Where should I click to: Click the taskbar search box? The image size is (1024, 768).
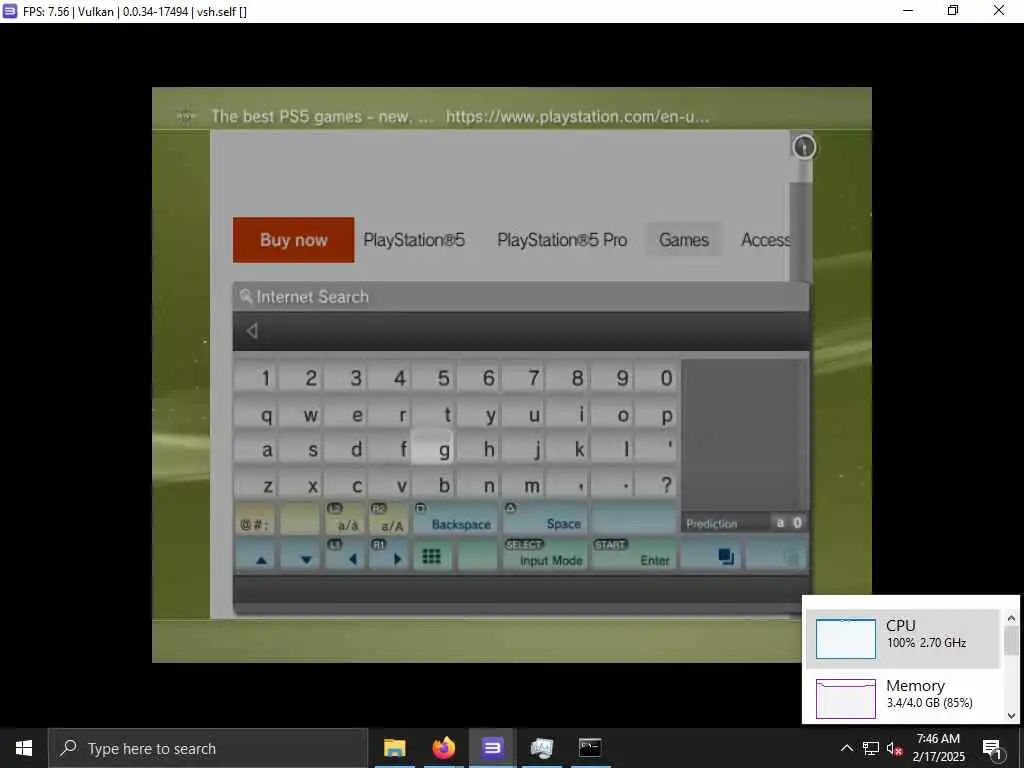pyautogui.click(x=208, y=748)
